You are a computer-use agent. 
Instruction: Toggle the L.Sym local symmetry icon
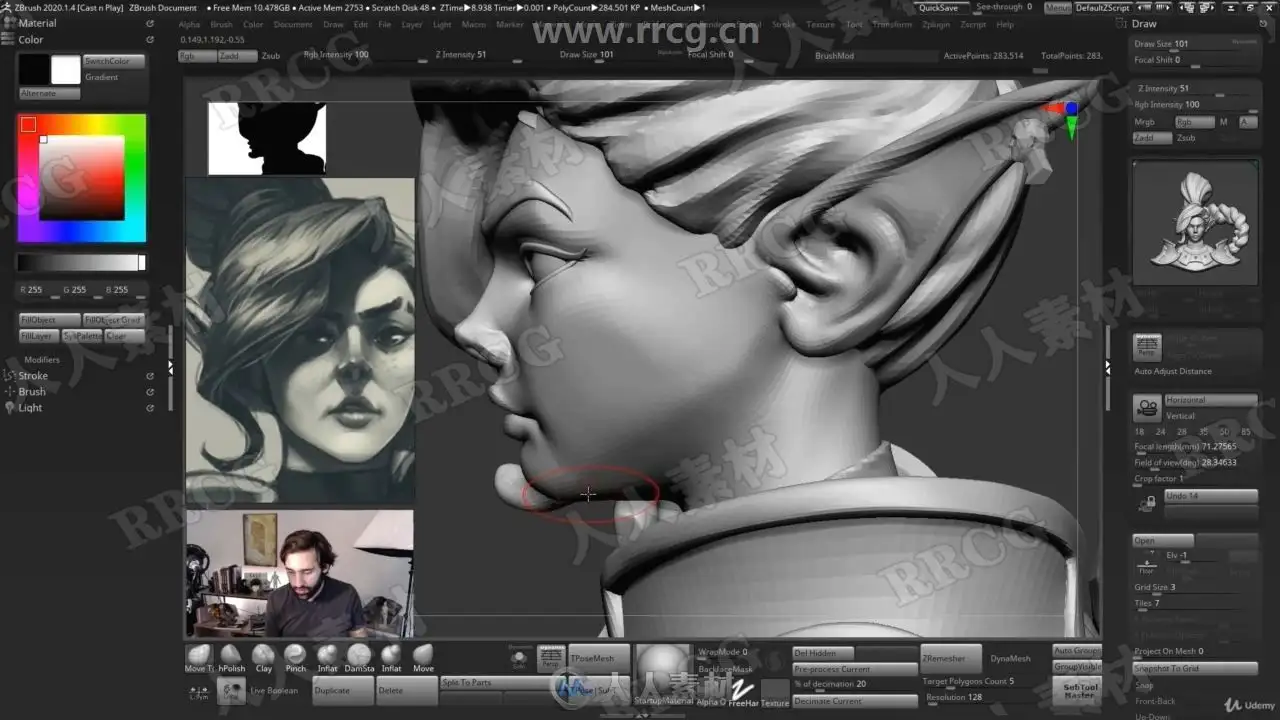(x=198, y=690)
